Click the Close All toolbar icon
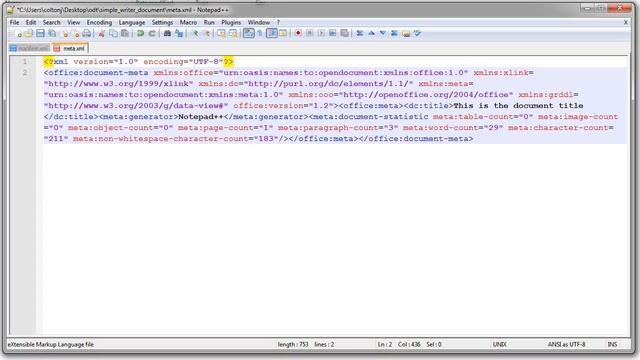This screenshot has width=640, height=360. coord(76,34)
